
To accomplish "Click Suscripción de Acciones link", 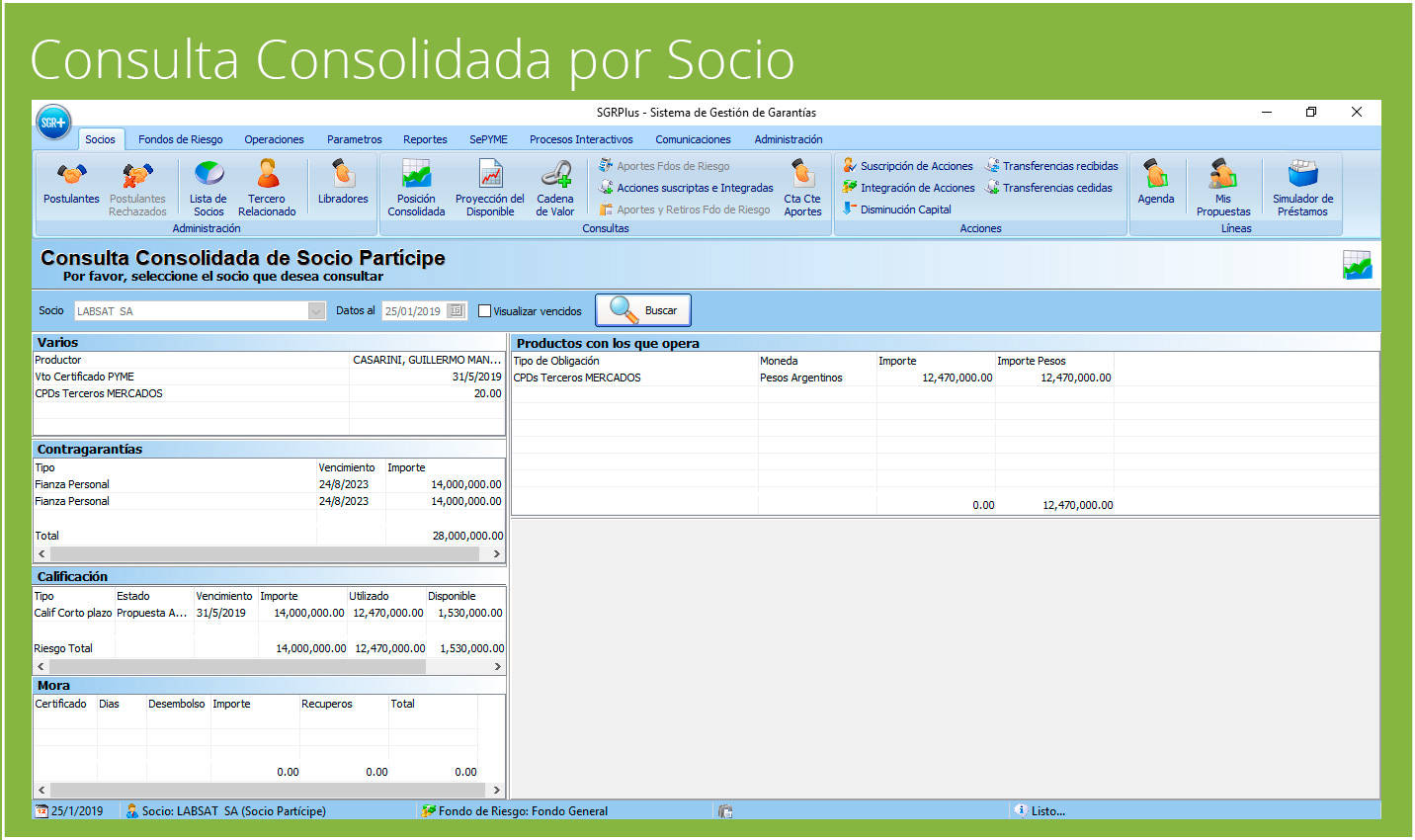I will point(916,166).
